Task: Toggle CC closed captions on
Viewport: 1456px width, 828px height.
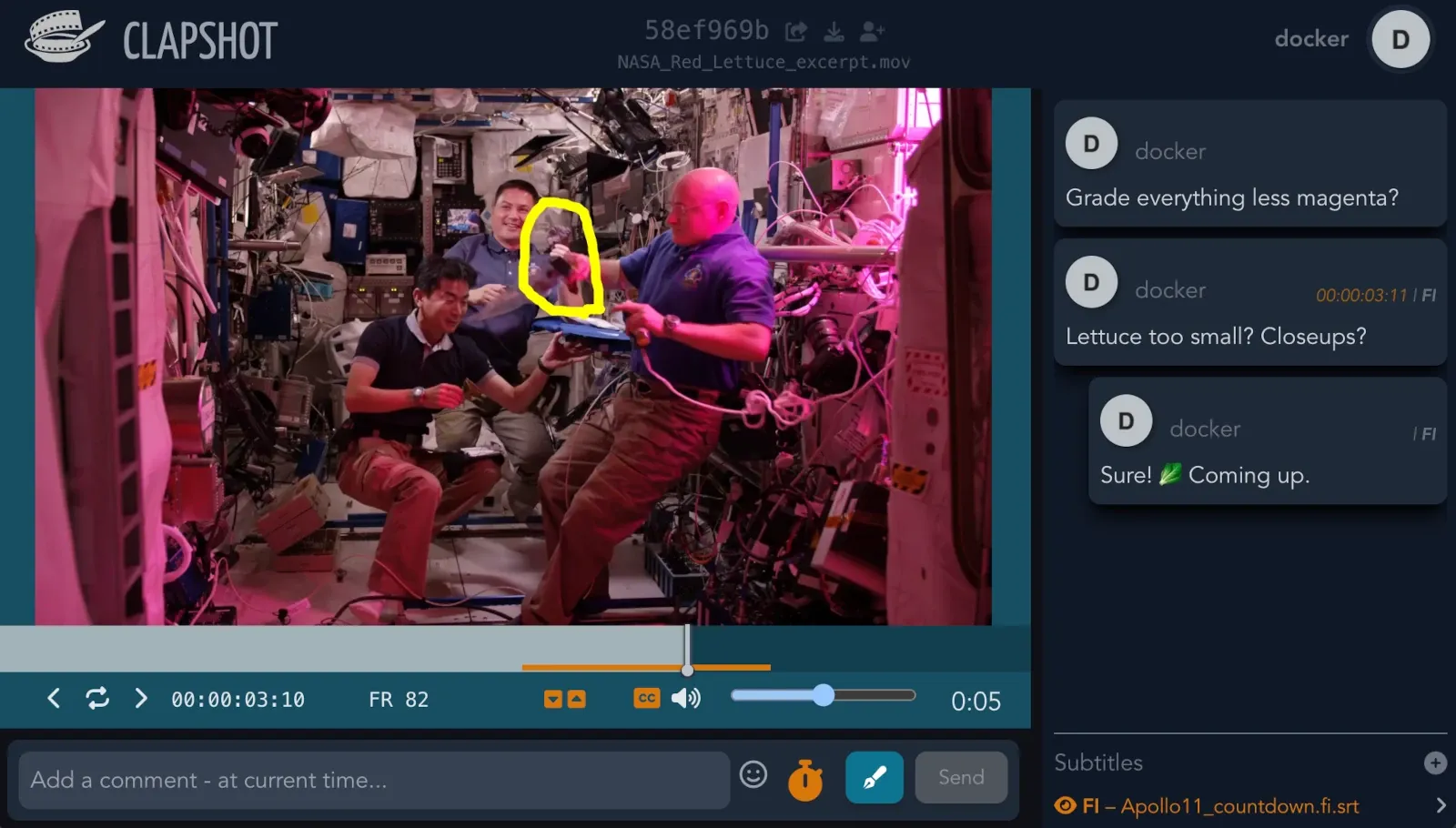Action: tap(646, 699)
